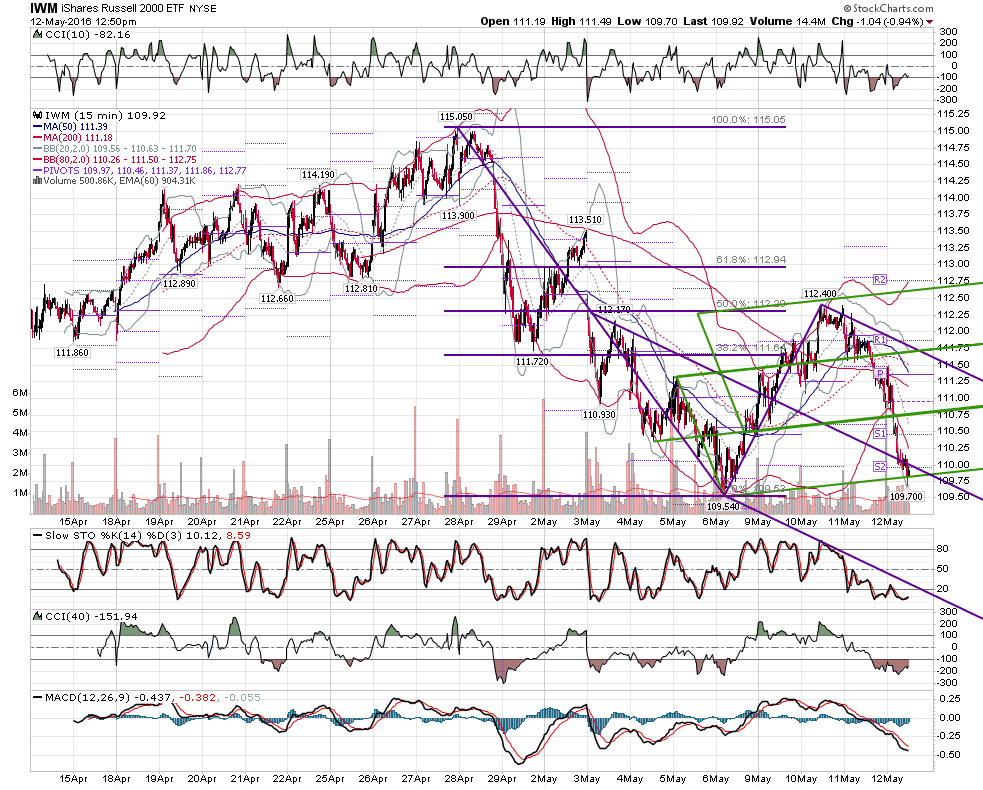Click the 114.190 price label
The height and width of the screenshot is (790, 983).
pyautogui.click(x=318, y=175)
